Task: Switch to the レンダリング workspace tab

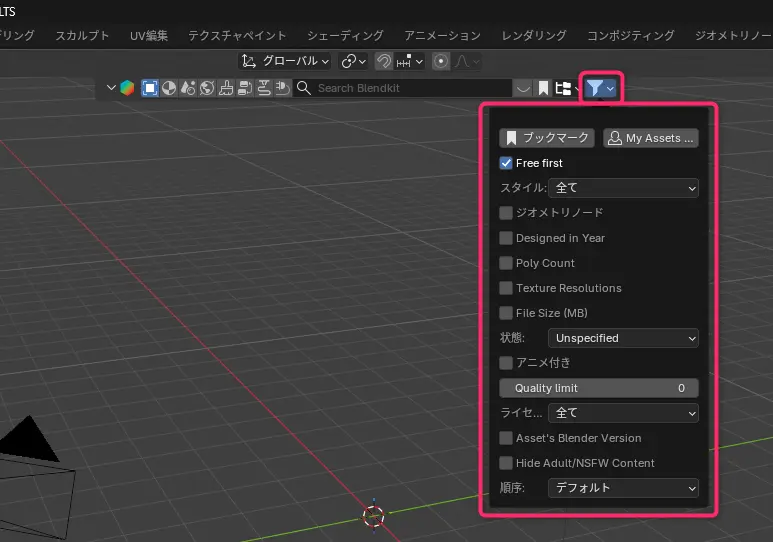Action: 534,36
